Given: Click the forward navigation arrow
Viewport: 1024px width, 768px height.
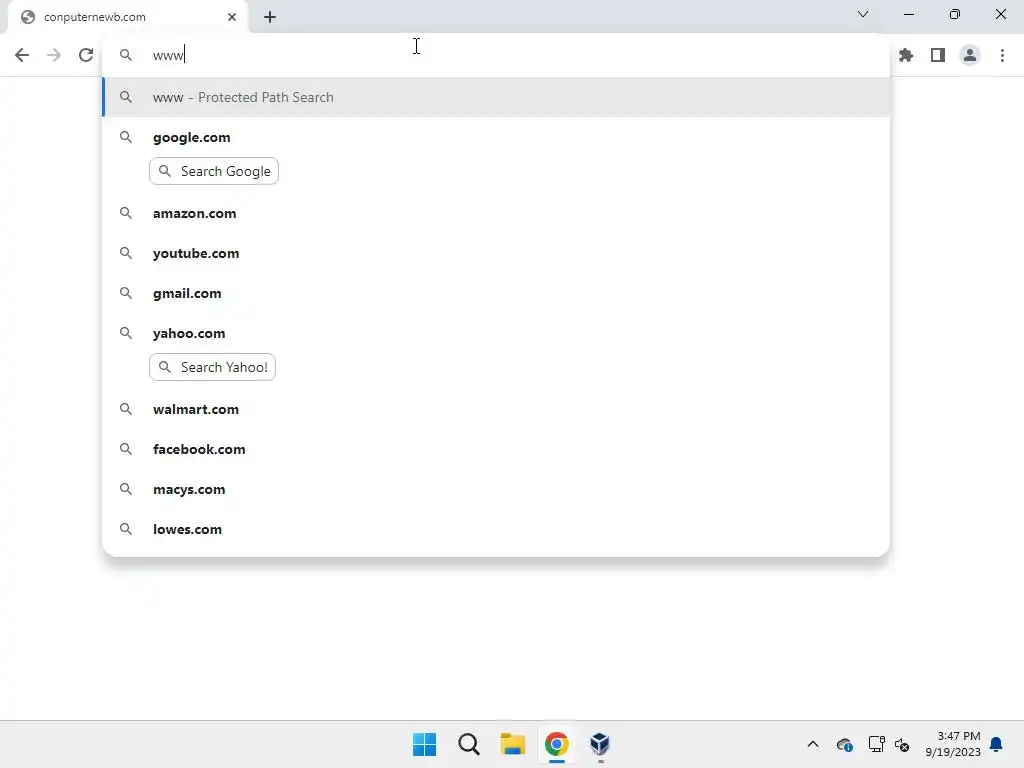Looking at the screenshot, I should pos(54,55).
